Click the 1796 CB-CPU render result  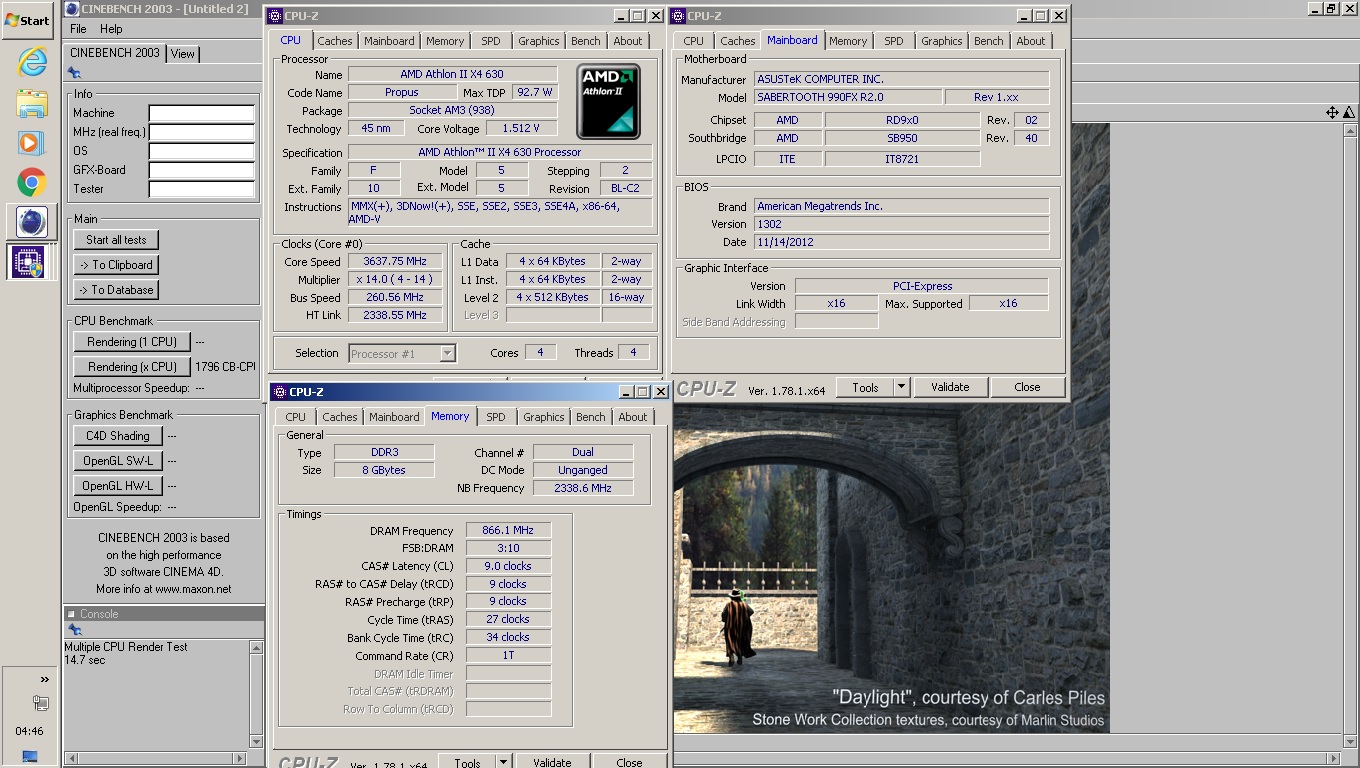(225, 367)
